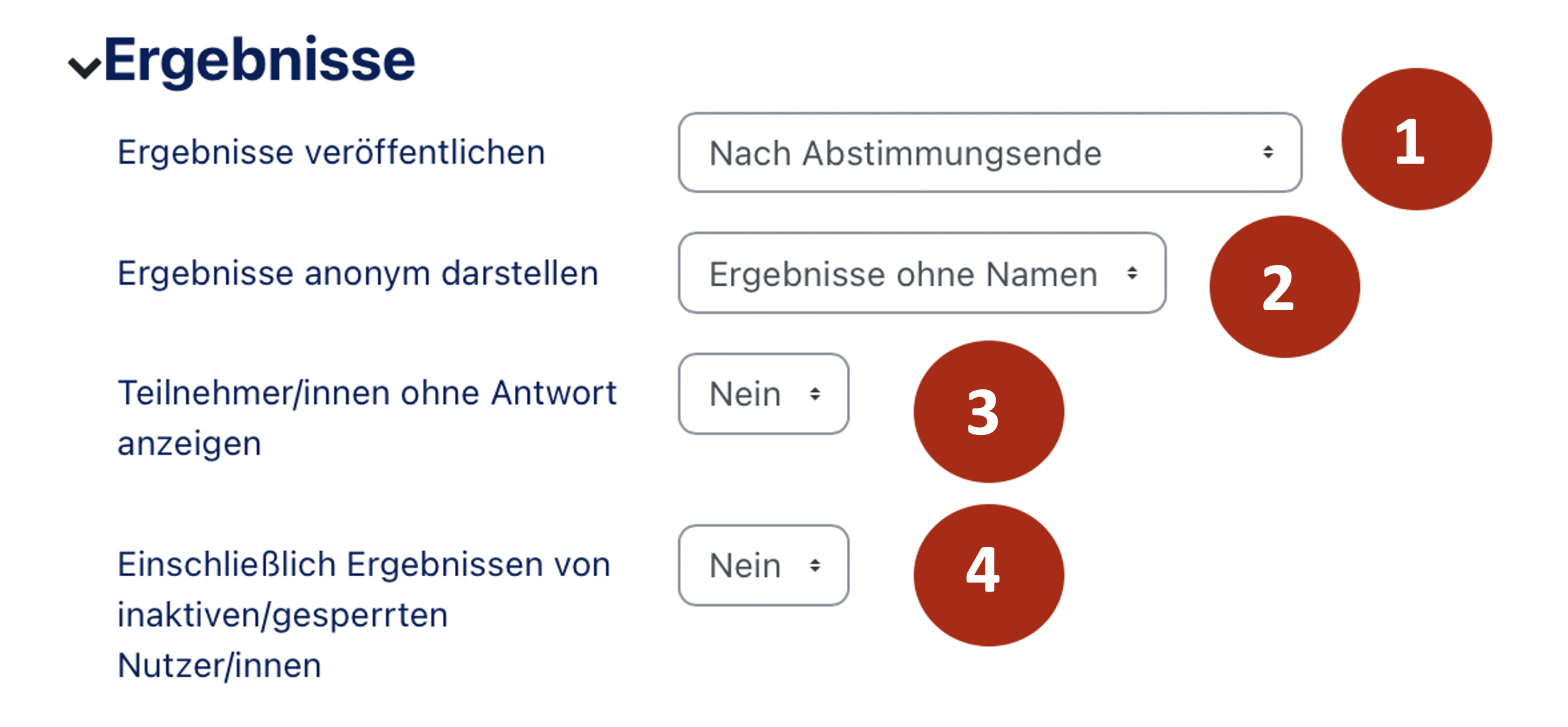Click arrow icon of Nein select beside badge 3

tap(815, 394)
